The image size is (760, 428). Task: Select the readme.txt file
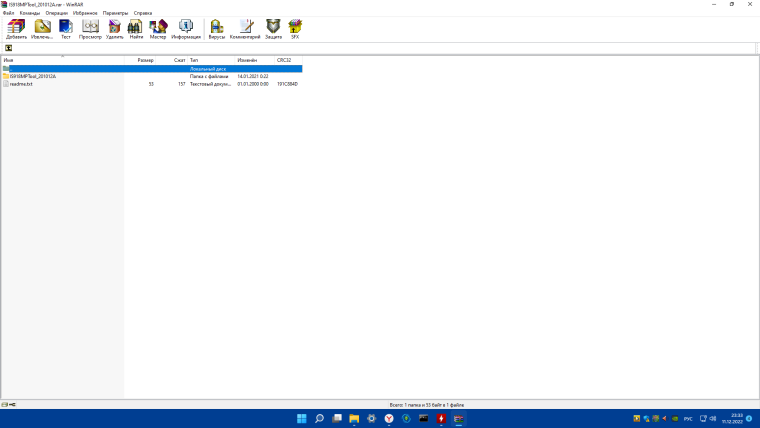pos(22,84)
